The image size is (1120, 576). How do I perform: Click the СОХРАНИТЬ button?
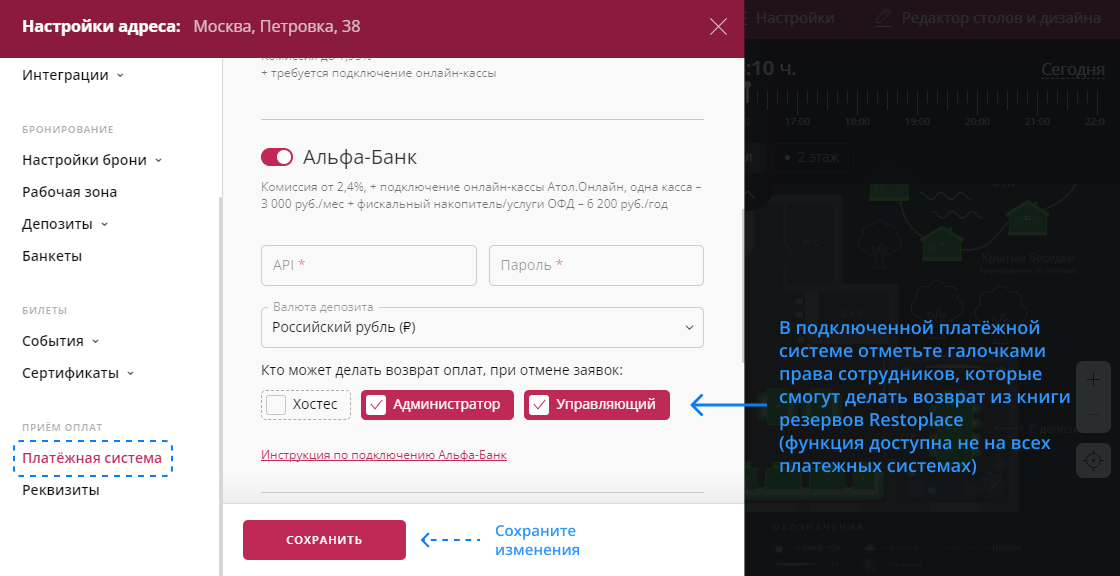click(324, 539)
